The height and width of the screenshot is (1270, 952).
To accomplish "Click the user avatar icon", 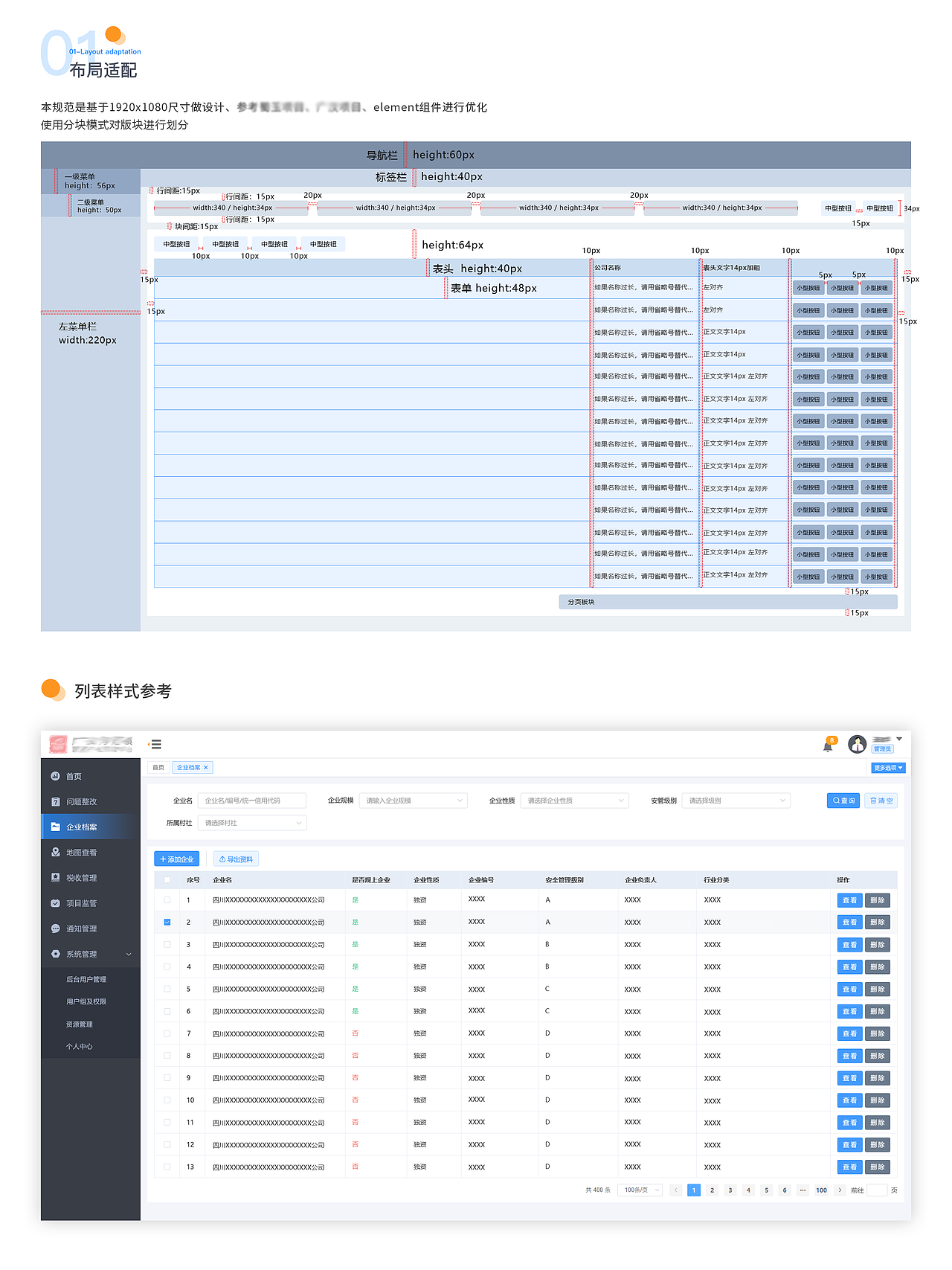I will click(858, 744).
